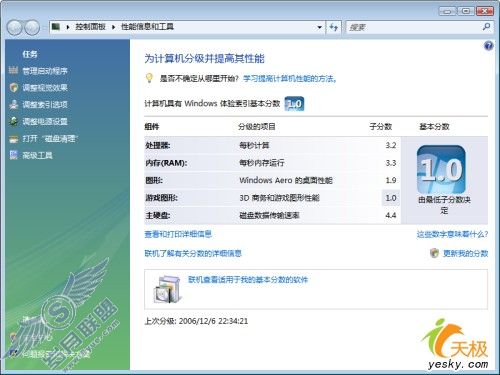
Task: Click the highlighted 1.0 gaming graphics subscore
Action: 391,198
